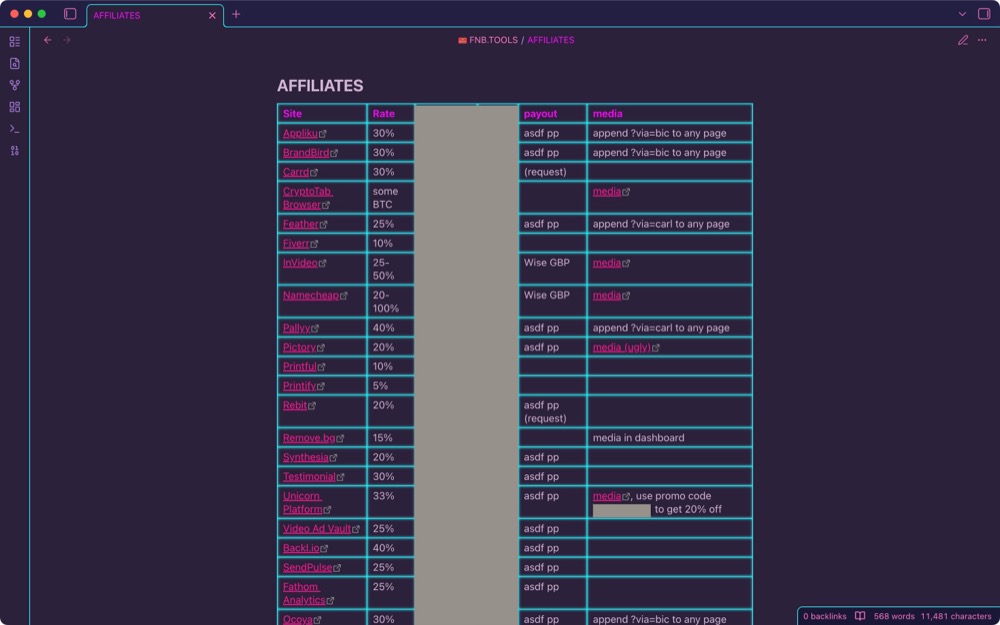Open media link in CryptoTab Browser row

point(607,191)
